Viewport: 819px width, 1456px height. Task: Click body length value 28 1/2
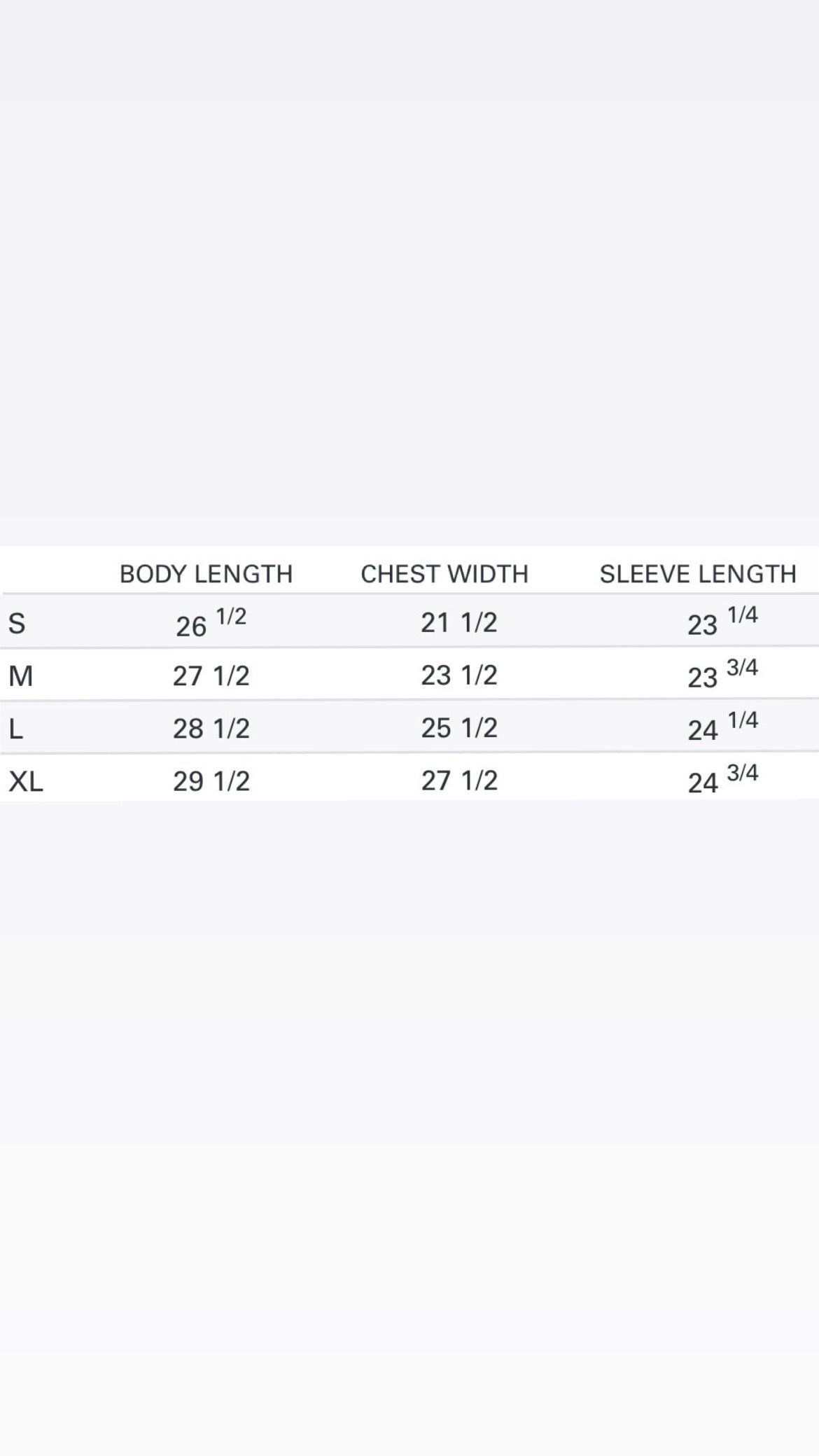click(211, 729)
